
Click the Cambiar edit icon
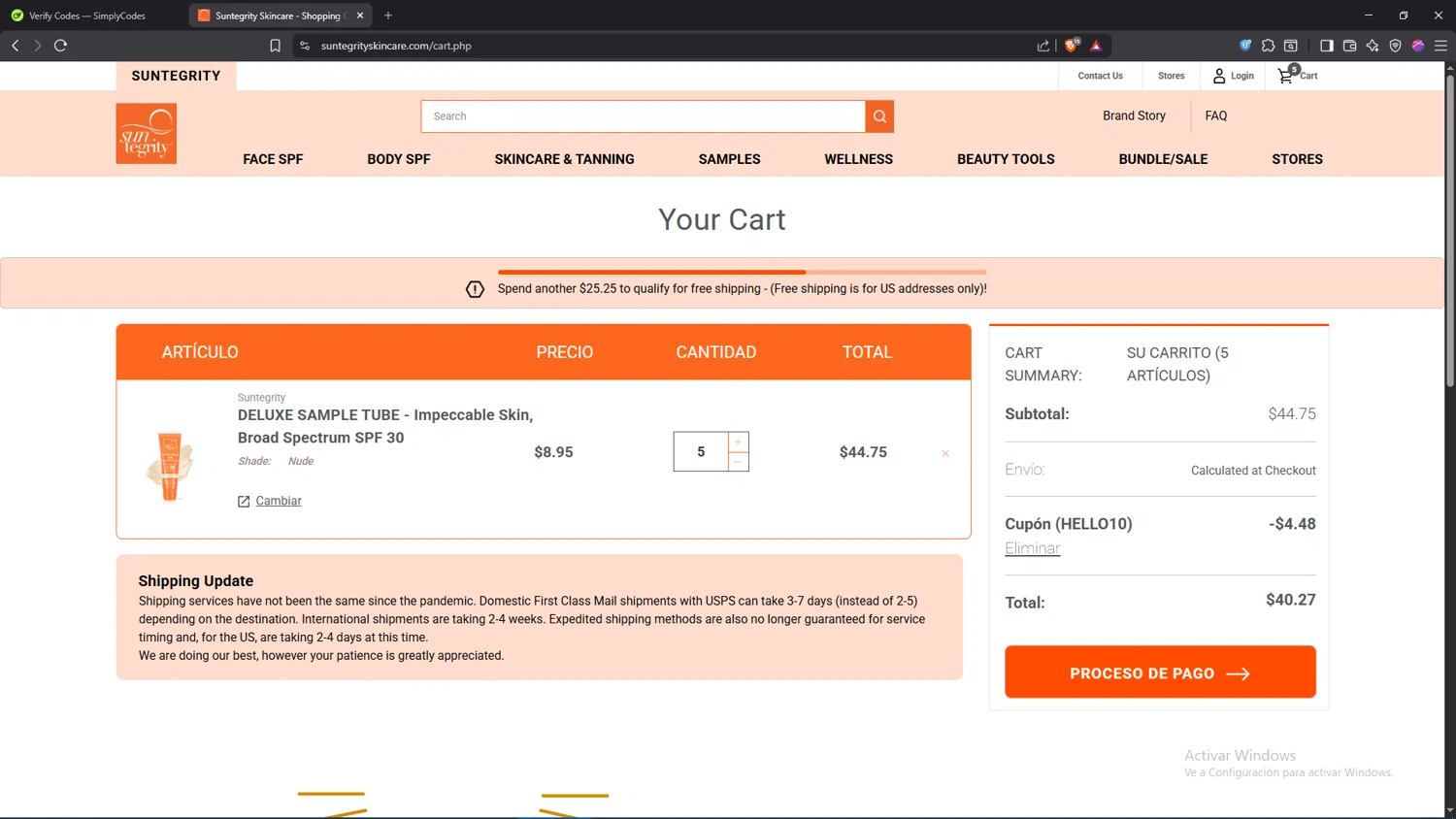244,502
